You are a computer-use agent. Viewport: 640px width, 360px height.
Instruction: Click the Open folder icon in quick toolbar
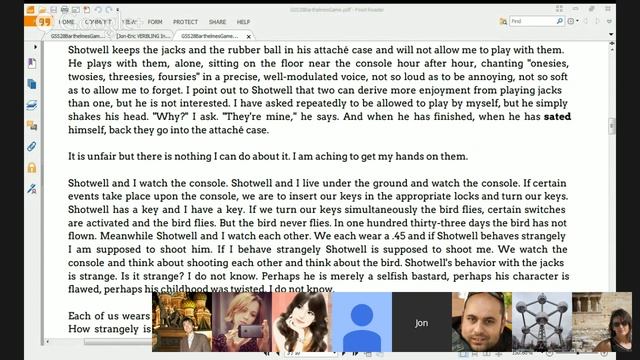point(42,9)
